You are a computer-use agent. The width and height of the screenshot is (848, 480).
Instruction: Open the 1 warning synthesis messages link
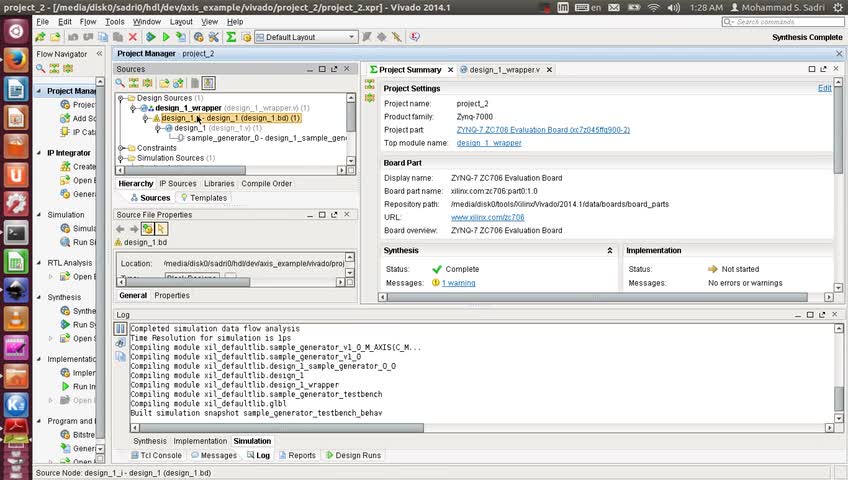[x=458, y=283]
